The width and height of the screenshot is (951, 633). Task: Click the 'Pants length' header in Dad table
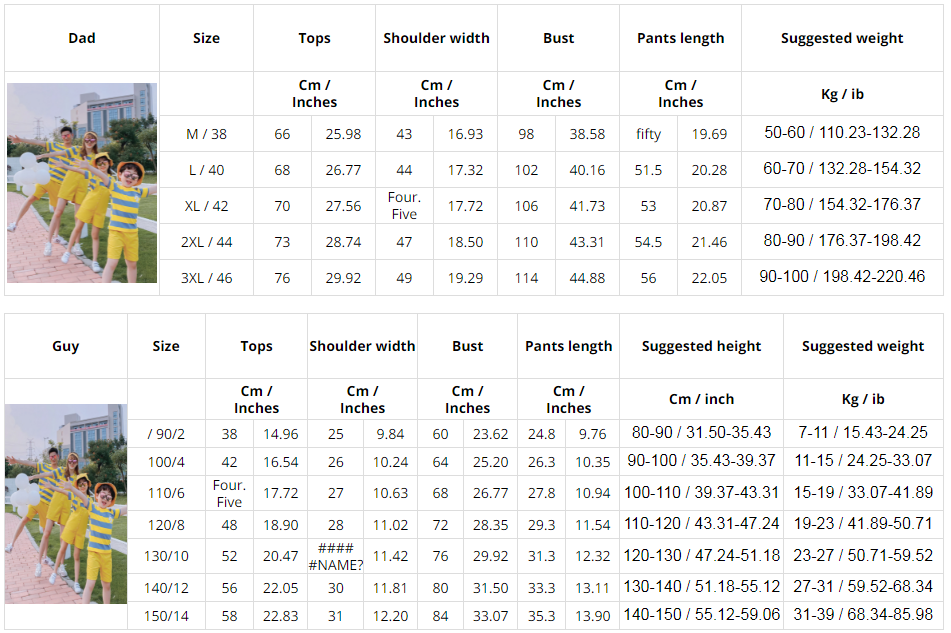[x=680, y=38]
